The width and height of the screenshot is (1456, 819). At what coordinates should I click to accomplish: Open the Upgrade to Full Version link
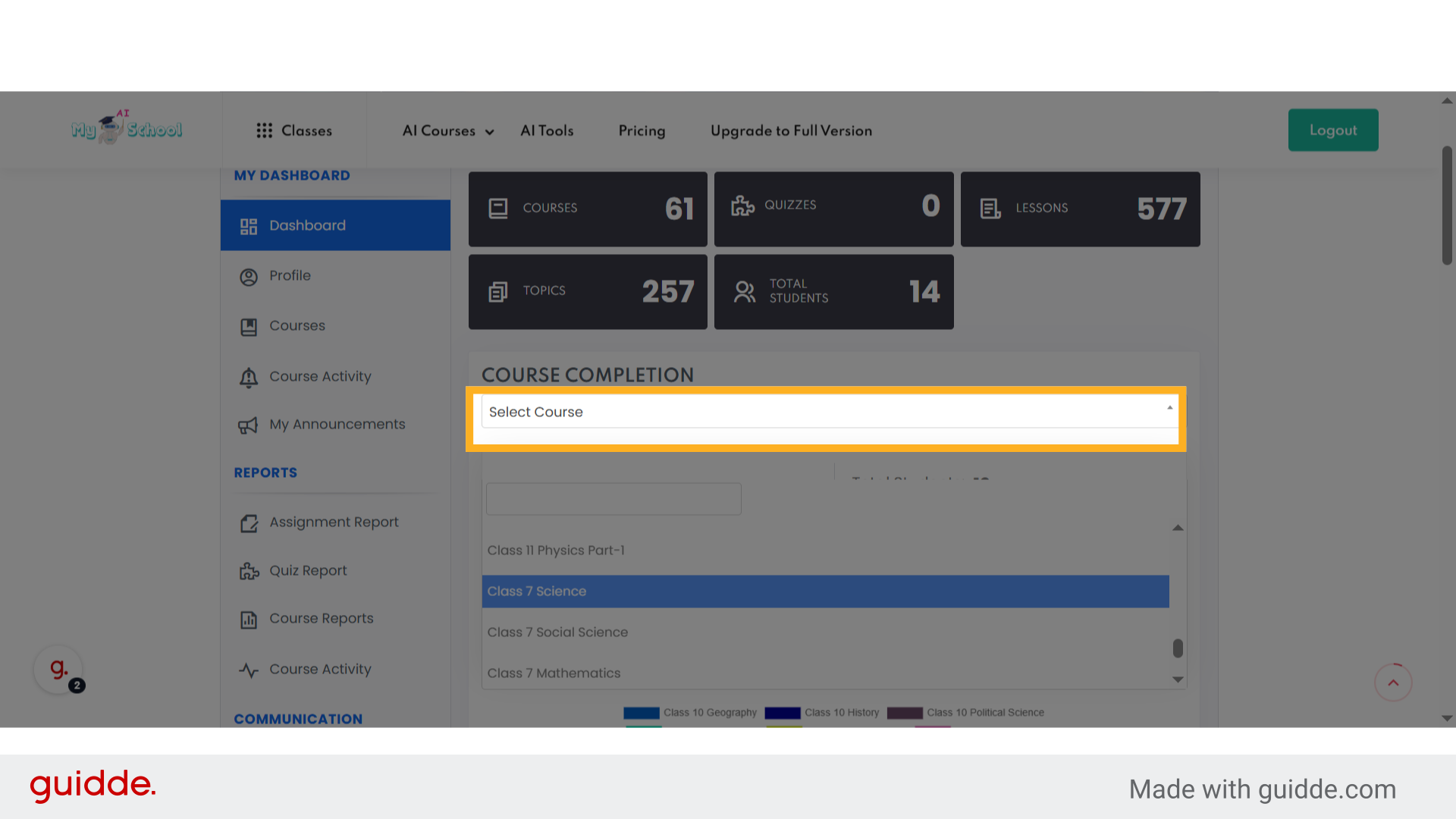click(x=791, y=131)
